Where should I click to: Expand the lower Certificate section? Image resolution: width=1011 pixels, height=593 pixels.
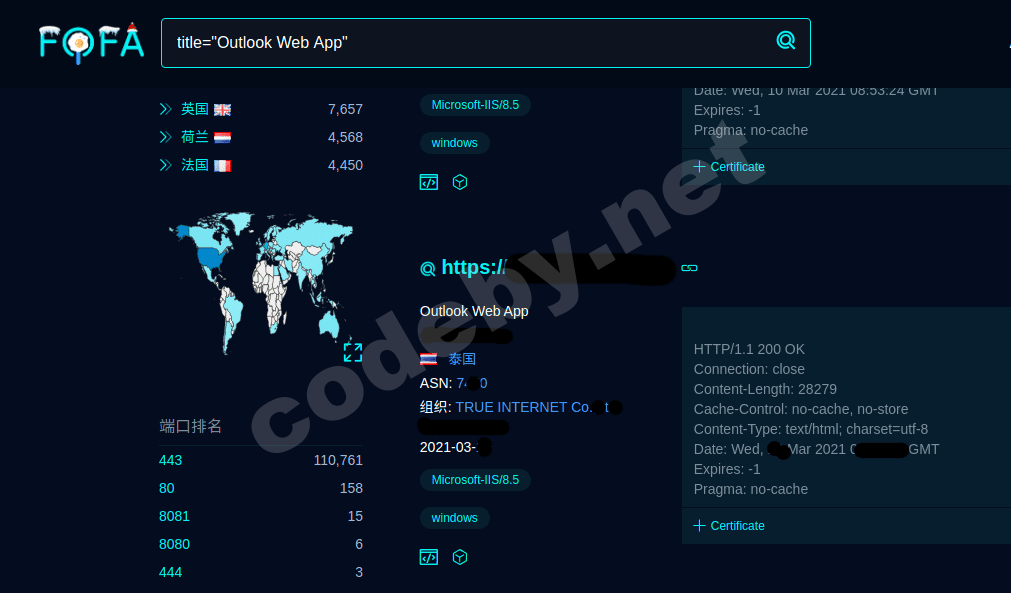(728, 525)
